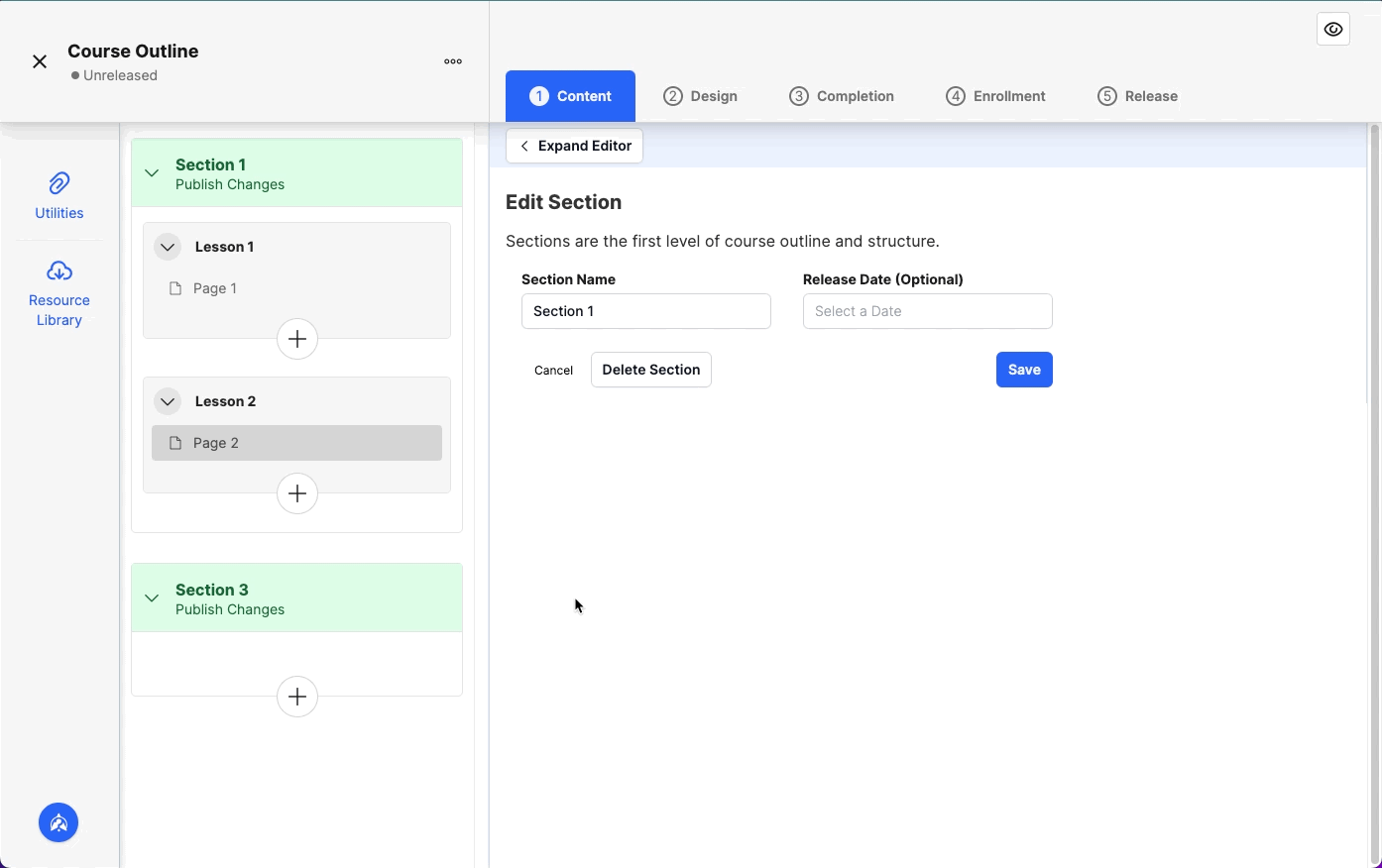
Task: Collapse Lesson 2 chevron
Action: click(x=168, y=401)
